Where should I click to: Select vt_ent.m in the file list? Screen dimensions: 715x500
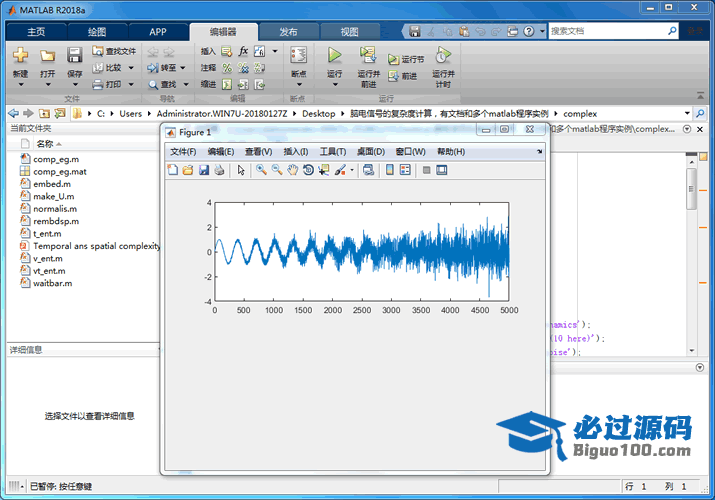49,271
